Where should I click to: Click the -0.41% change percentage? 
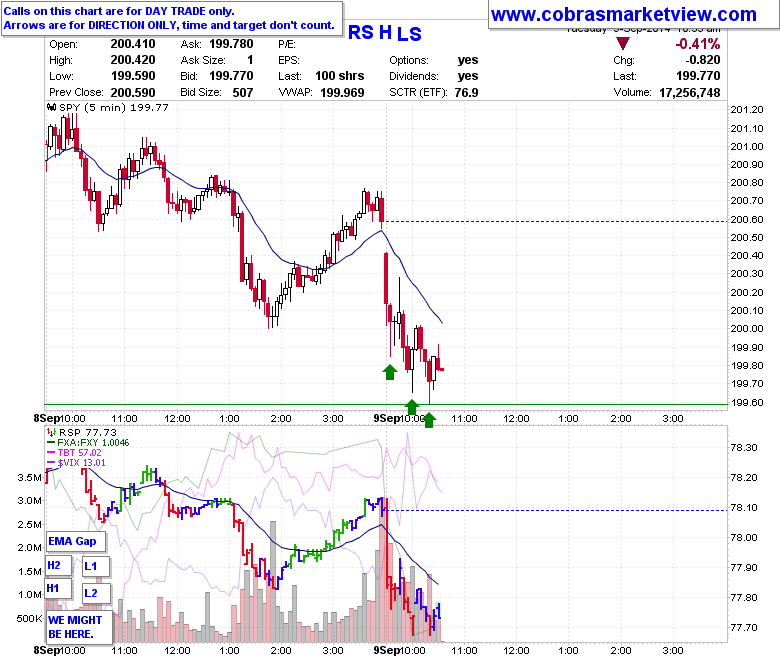click(x=697, y=44)
